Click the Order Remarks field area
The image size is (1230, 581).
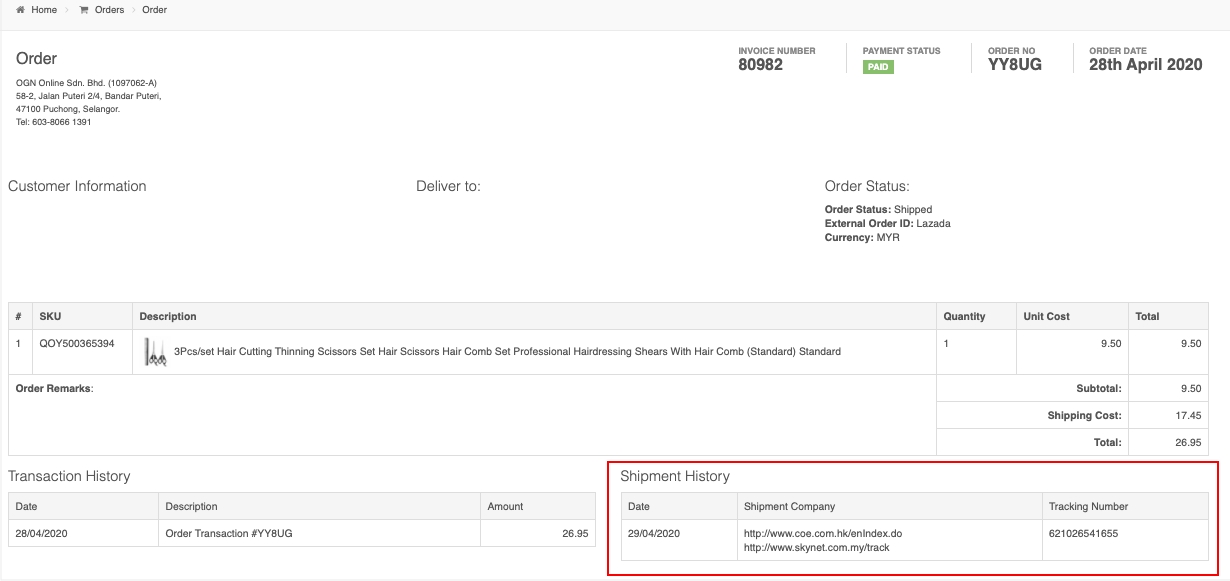click(472, 415)
